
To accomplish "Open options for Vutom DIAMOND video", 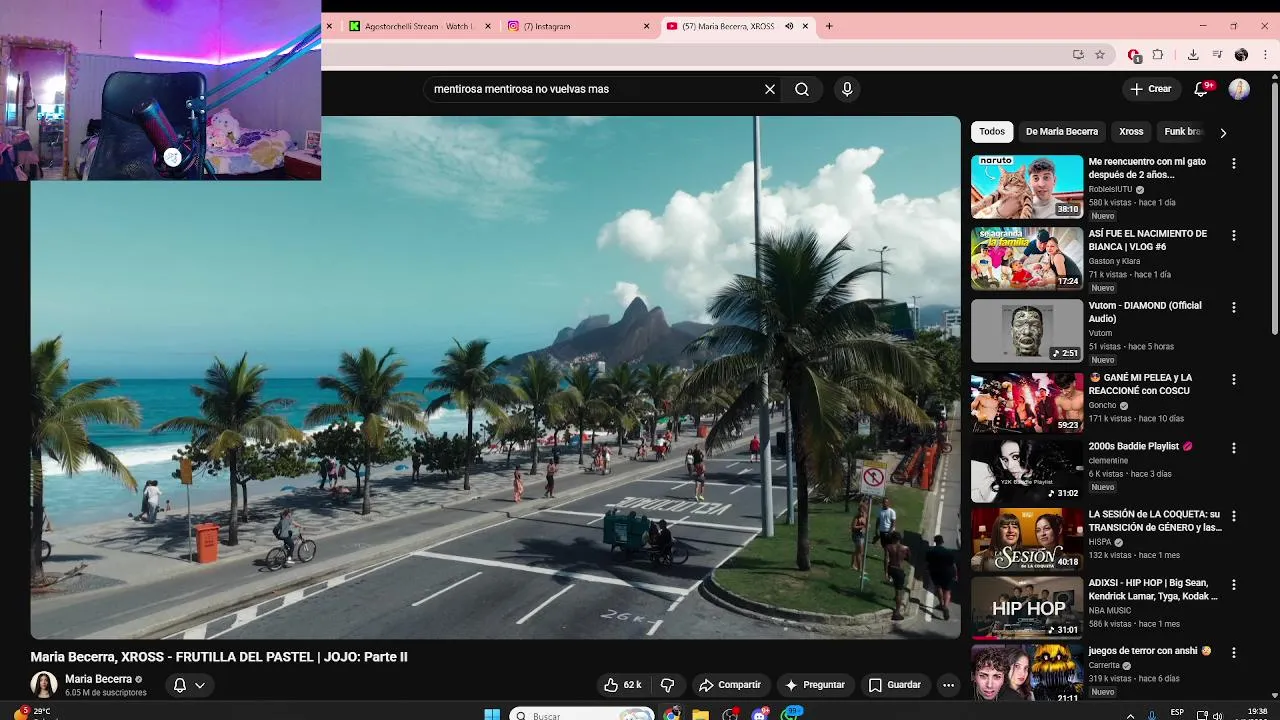I will coord(1233,307).
